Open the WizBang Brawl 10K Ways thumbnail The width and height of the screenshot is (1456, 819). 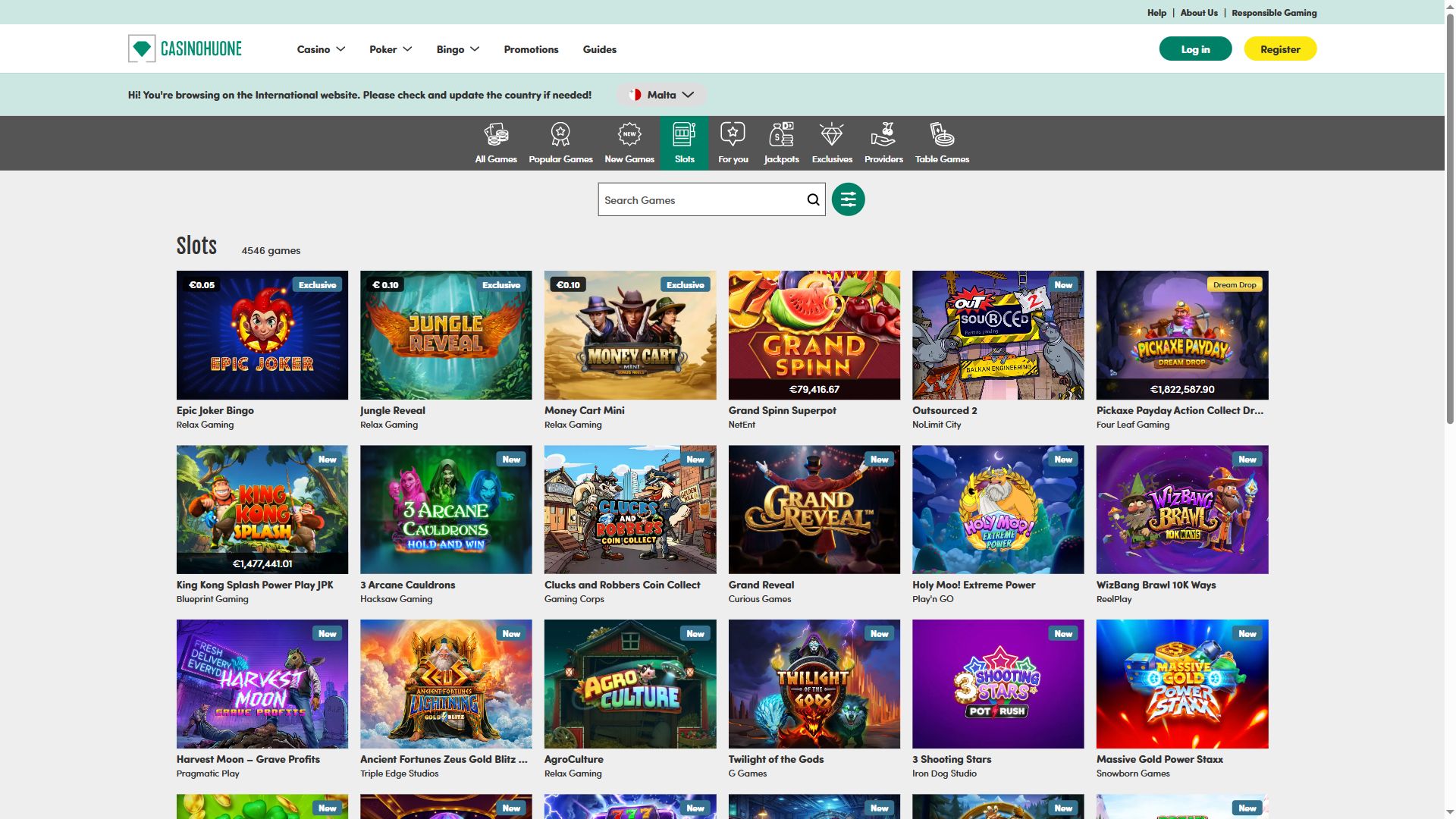1182,510
